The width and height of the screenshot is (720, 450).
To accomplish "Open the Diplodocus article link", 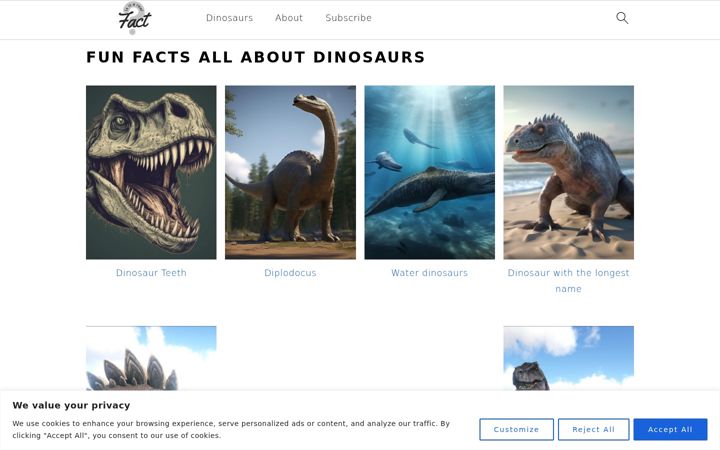I will [290, 273].
